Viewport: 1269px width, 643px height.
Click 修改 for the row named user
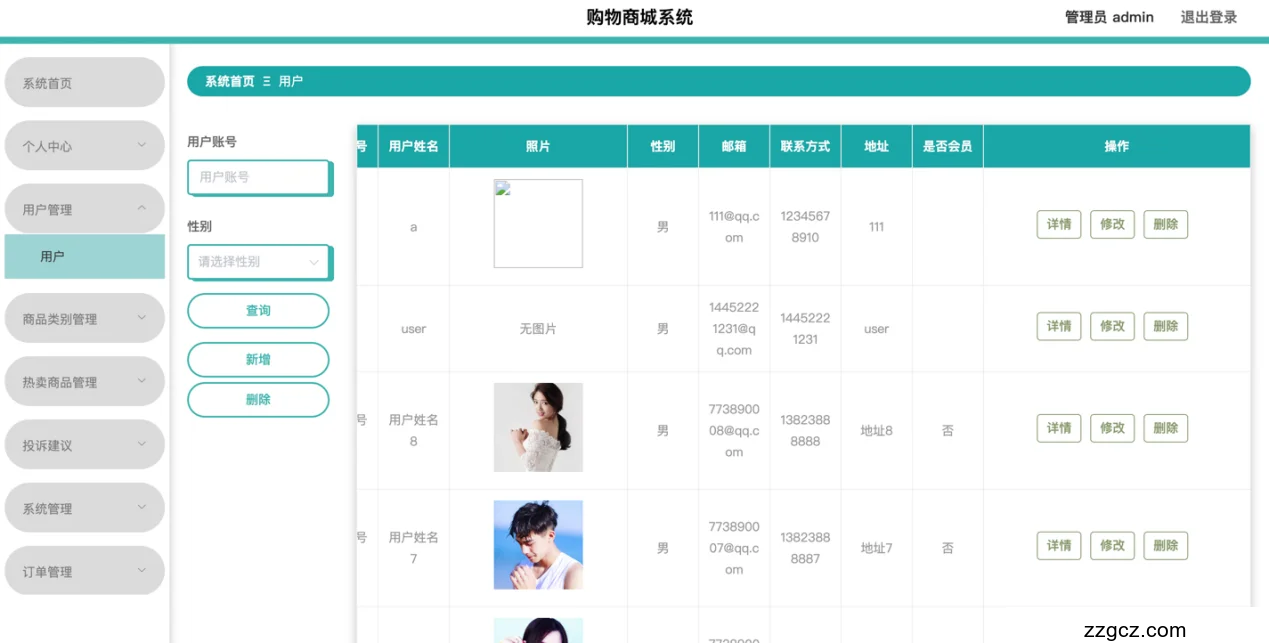pyautogui.click(x=1112, y=326)
